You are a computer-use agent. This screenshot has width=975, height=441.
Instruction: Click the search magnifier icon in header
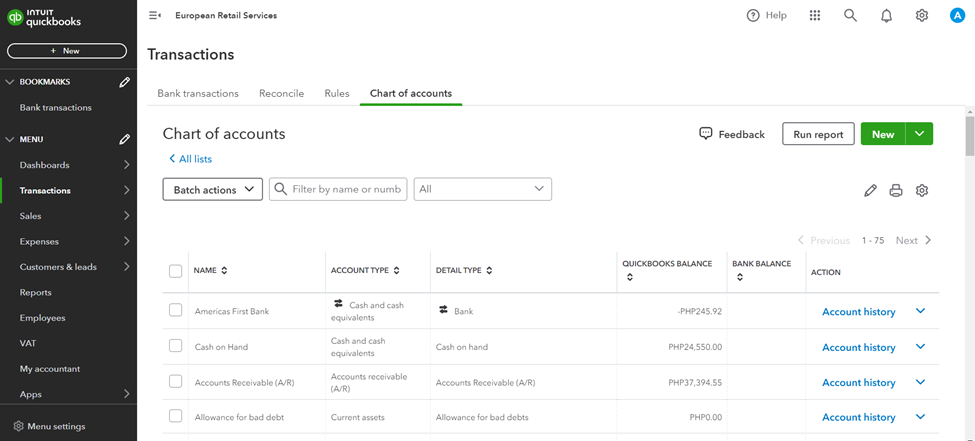(x=850, y=16)
